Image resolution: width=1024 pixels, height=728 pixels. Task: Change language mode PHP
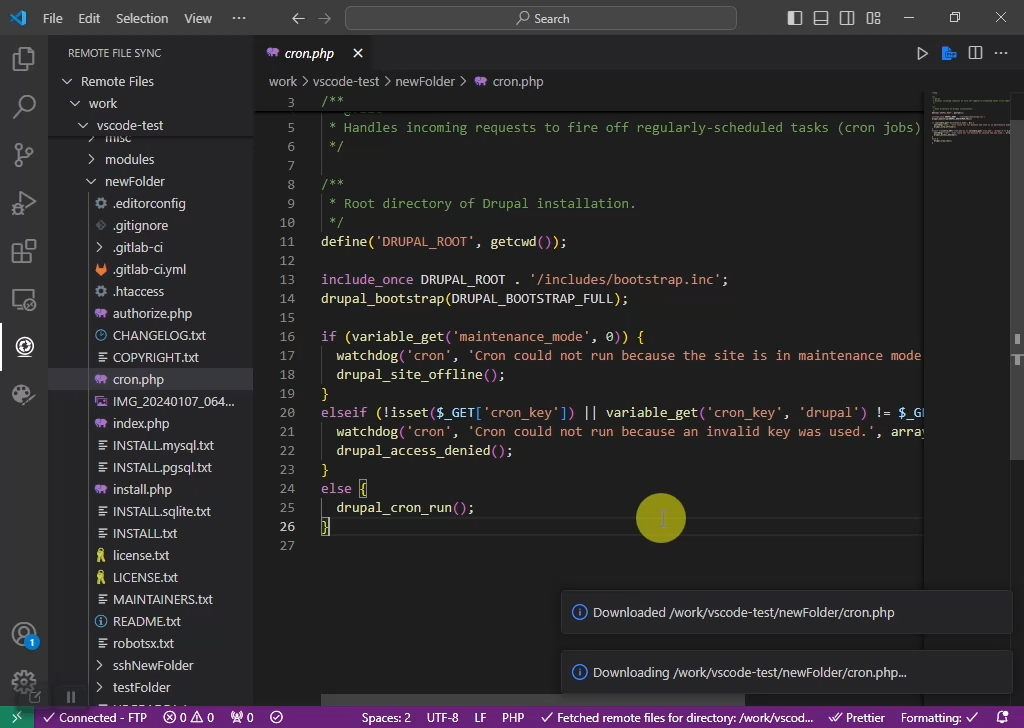pyautogui.click(x=513, y=718)
